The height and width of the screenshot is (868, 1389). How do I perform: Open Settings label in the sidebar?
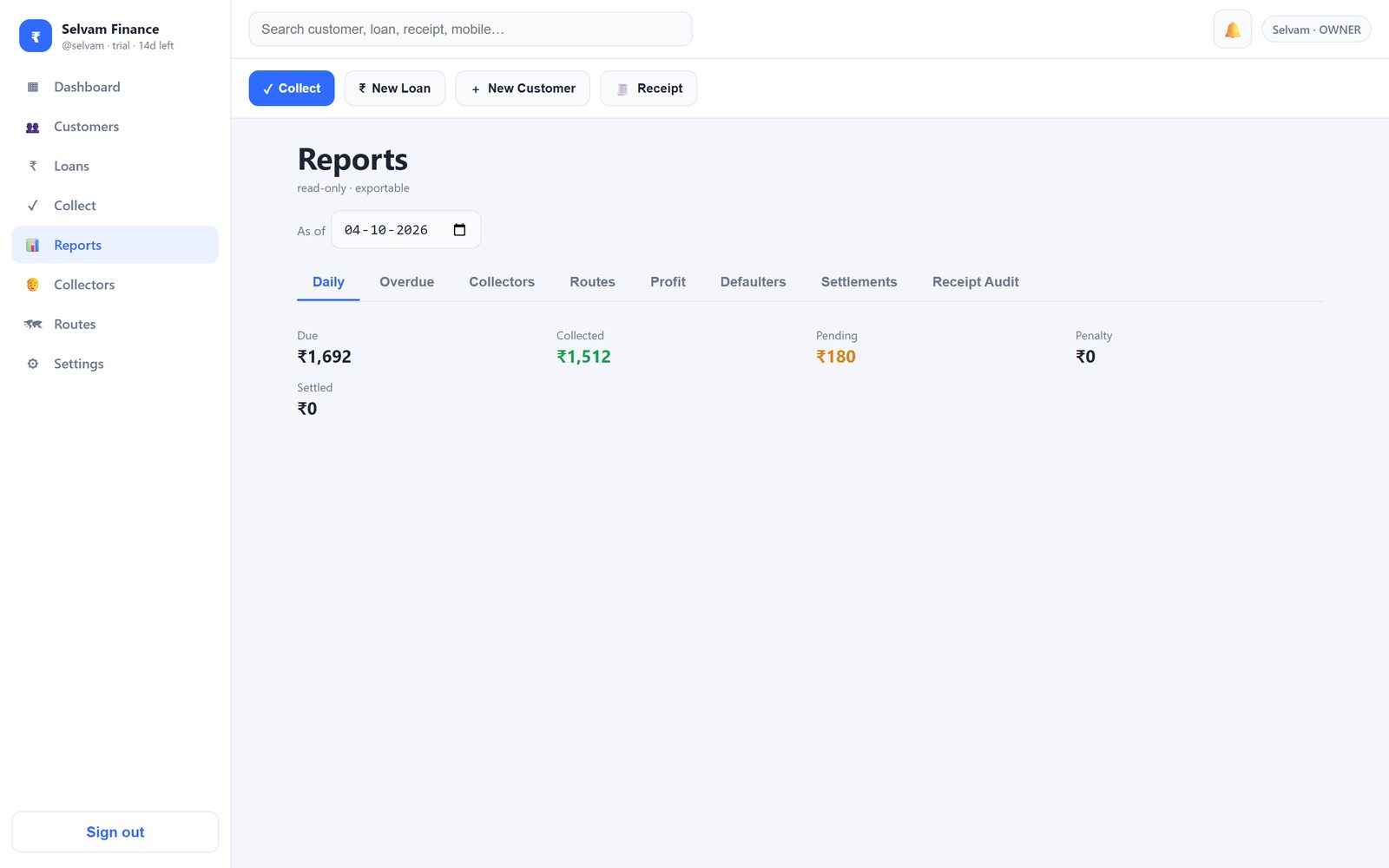click(78, 364)
